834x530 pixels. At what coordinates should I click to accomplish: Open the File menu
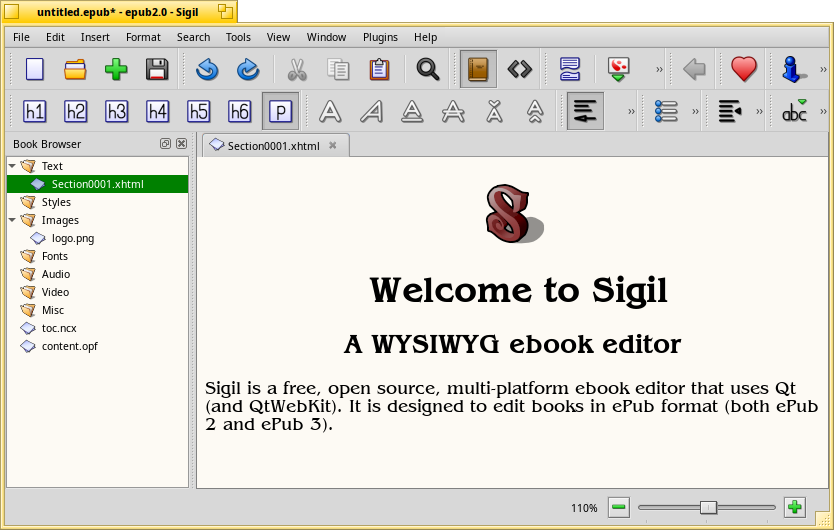(x=21, y=37)
